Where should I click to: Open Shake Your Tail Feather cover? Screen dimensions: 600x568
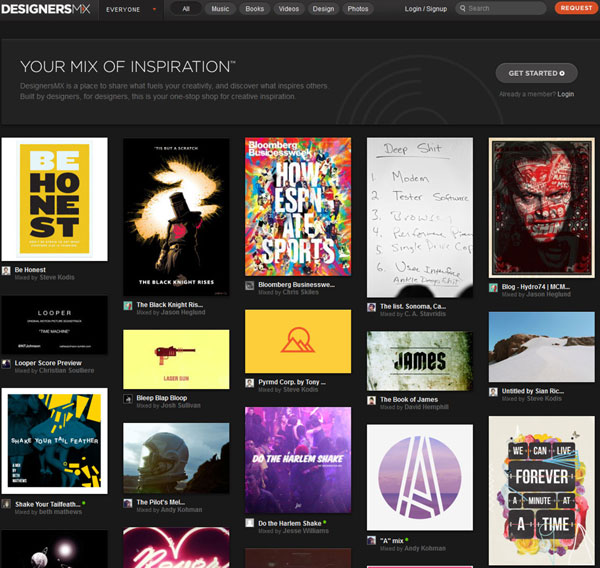coord(54,441)
